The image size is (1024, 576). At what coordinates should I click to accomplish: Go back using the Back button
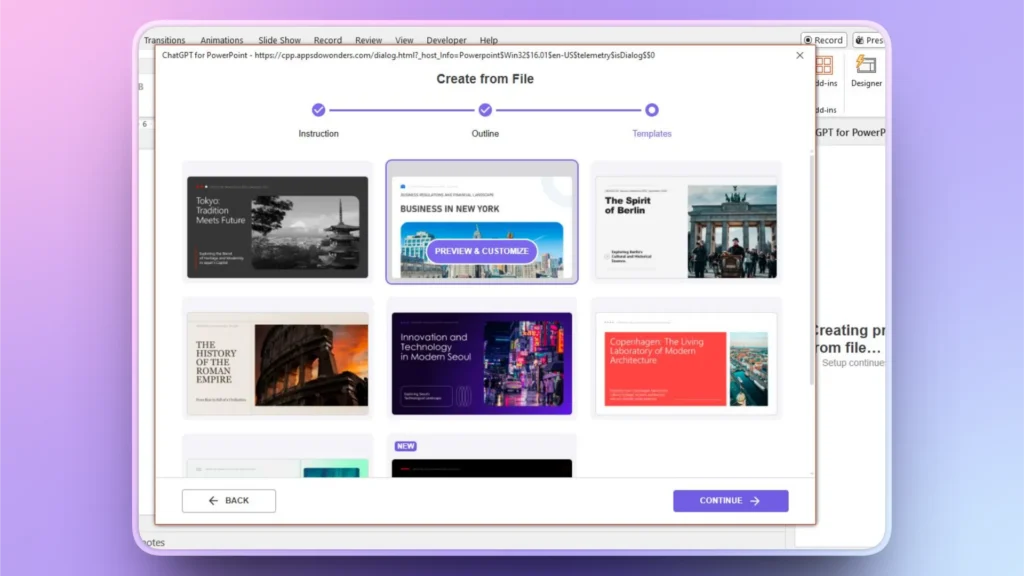(228, 500)
